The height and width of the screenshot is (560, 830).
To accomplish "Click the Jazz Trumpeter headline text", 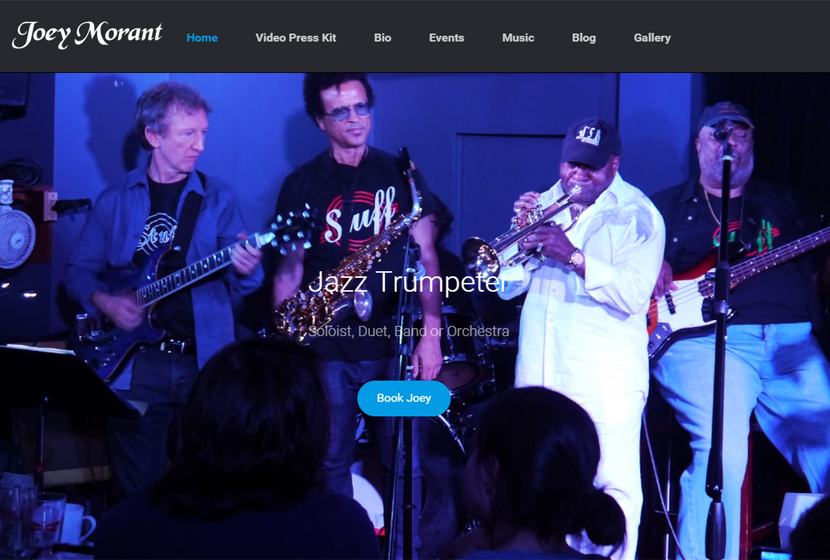I will [x=407, y=282].
